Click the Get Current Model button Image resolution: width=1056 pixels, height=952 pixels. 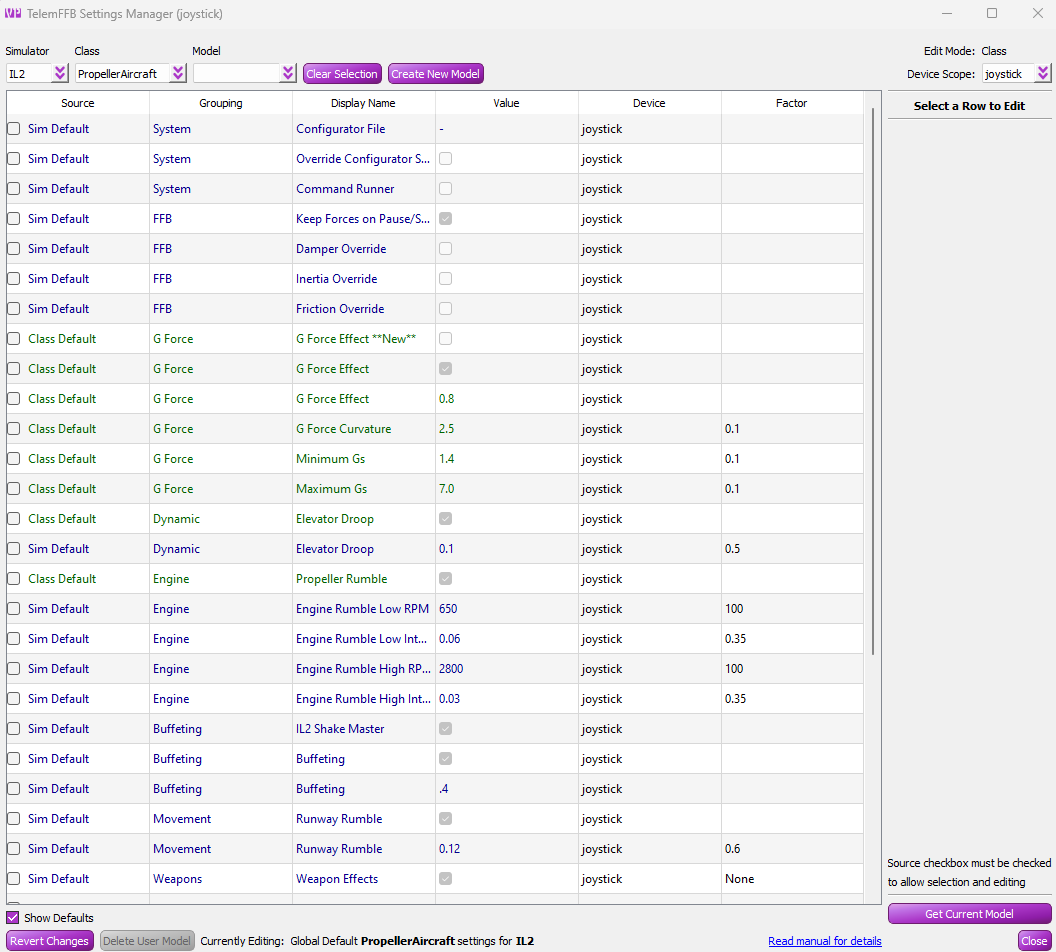(x=969, y=914)
